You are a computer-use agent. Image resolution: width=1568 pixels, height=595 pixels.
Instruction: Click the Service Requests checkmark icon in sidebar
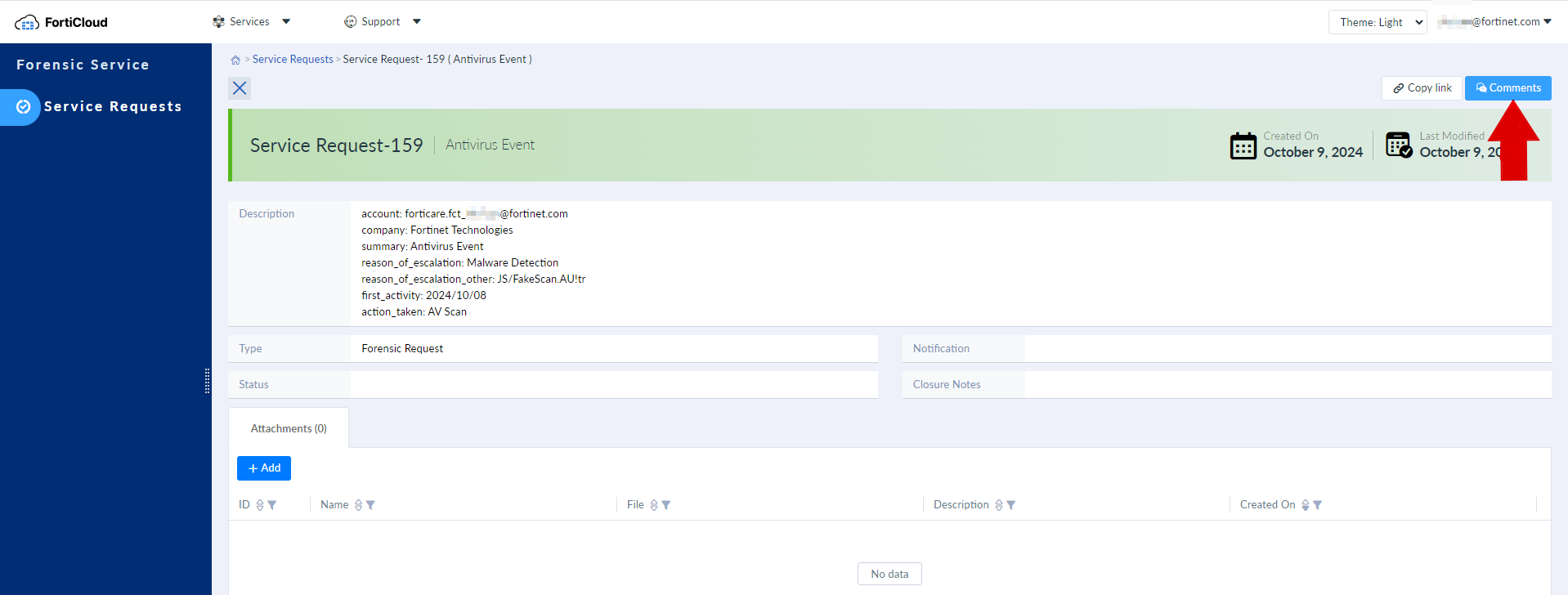coord(24,107)
